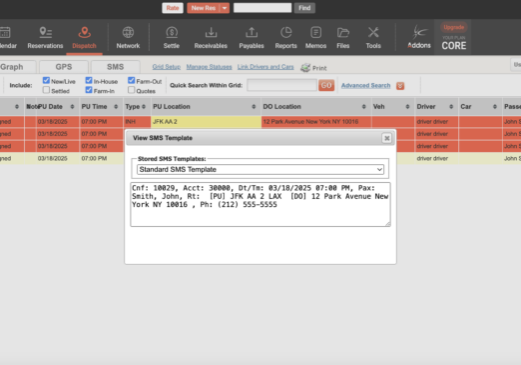521x365 pixels.
Task: Click the top search input field
Action: pos(262,8)
